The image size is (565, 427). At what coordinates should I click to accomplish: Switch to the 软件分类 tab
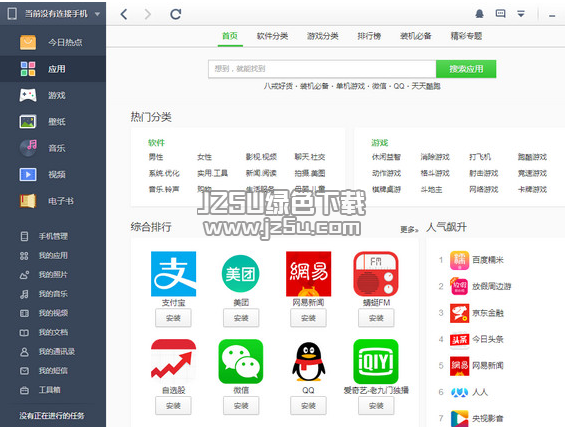click(x=272, y=36)
